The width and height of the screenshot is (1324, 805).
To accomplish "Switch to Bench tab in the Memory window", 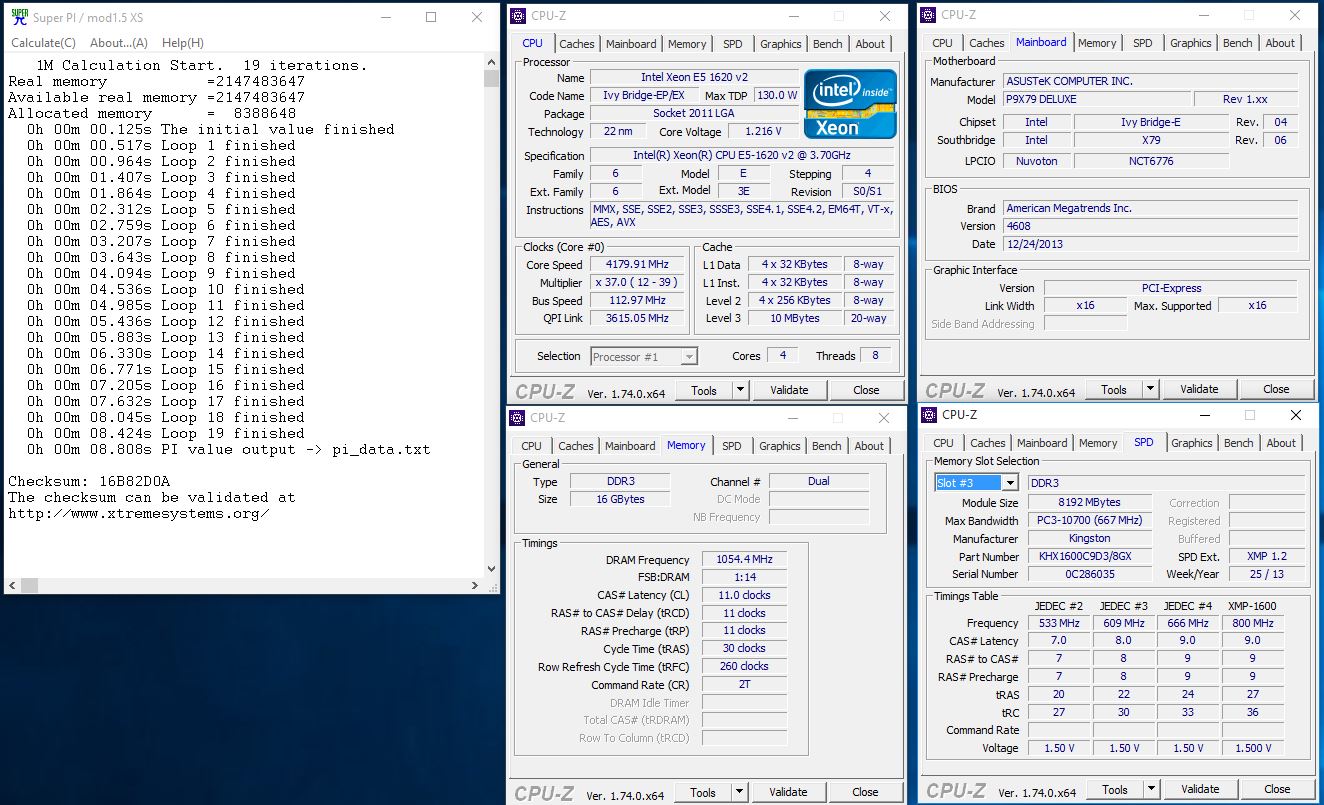I will tap(827, 446).
